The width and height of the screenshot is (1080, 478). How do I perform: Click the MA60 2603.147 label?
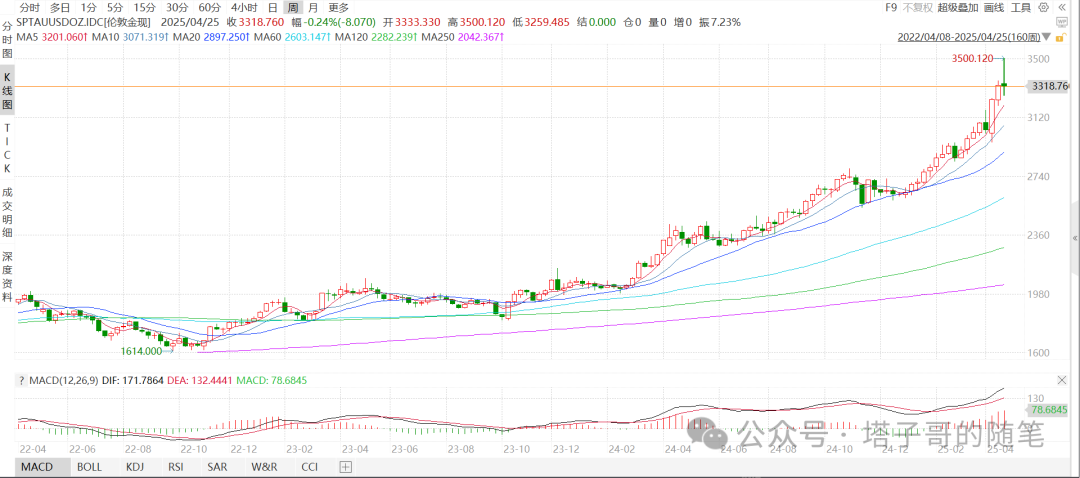[292, 36]
